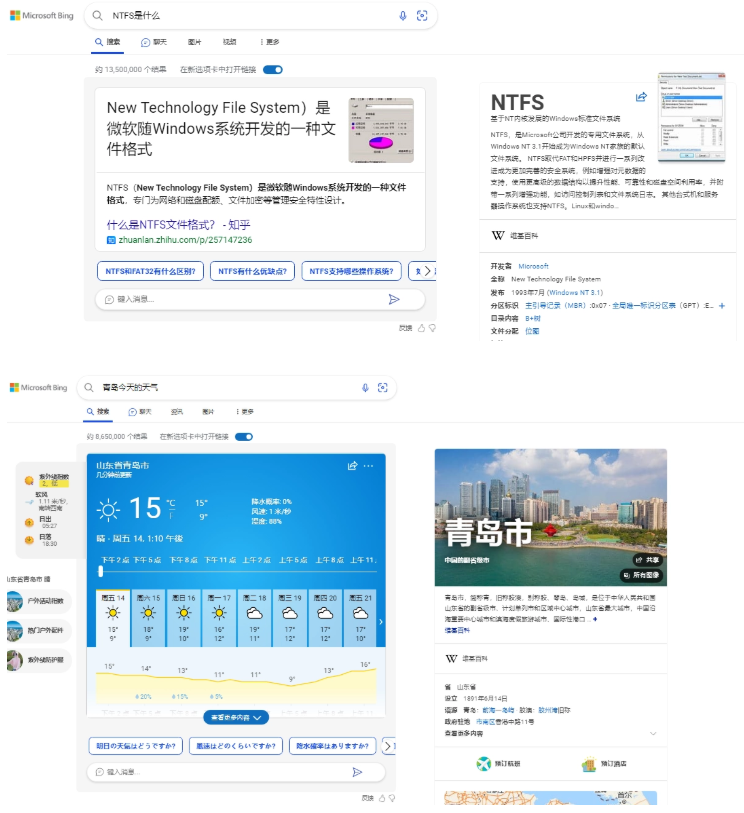The image size is (744, 813).
Task: Switch to the videos tab on the NTFS page
Action: tap(230, 42)
